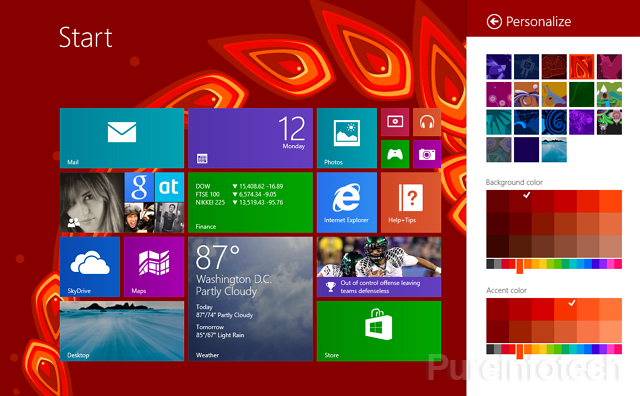Open the Mail tile
This screenshot has width=640, height=396.
point(122,138)
